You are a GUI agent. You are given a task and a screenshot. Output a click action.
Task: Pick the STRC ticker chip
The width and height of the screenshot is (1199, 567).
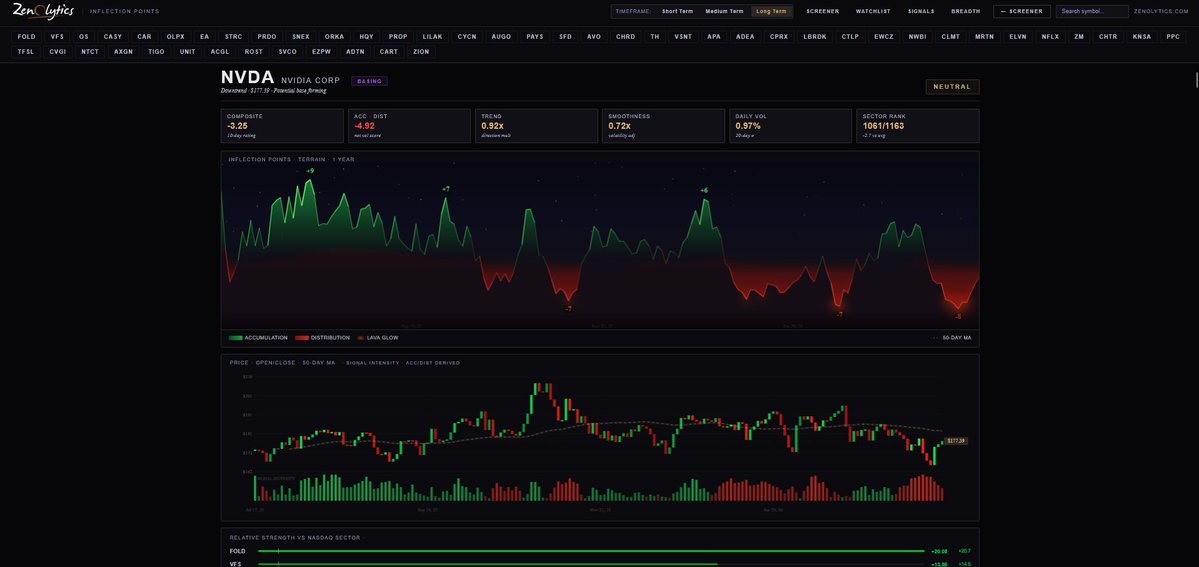(x=233, y=37)
